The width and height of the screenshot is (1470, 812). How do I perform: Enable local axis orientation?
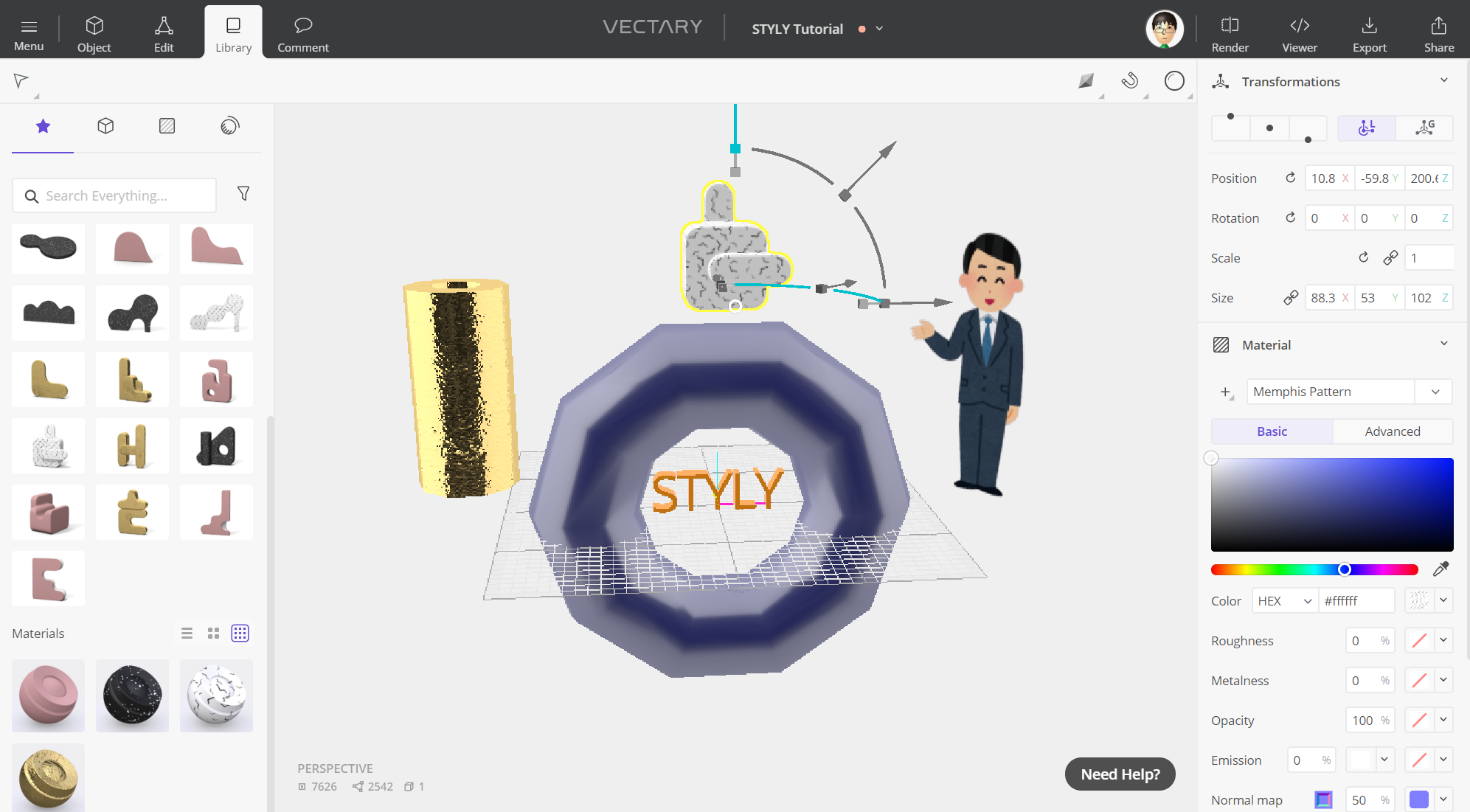(x=1367, y=128)
